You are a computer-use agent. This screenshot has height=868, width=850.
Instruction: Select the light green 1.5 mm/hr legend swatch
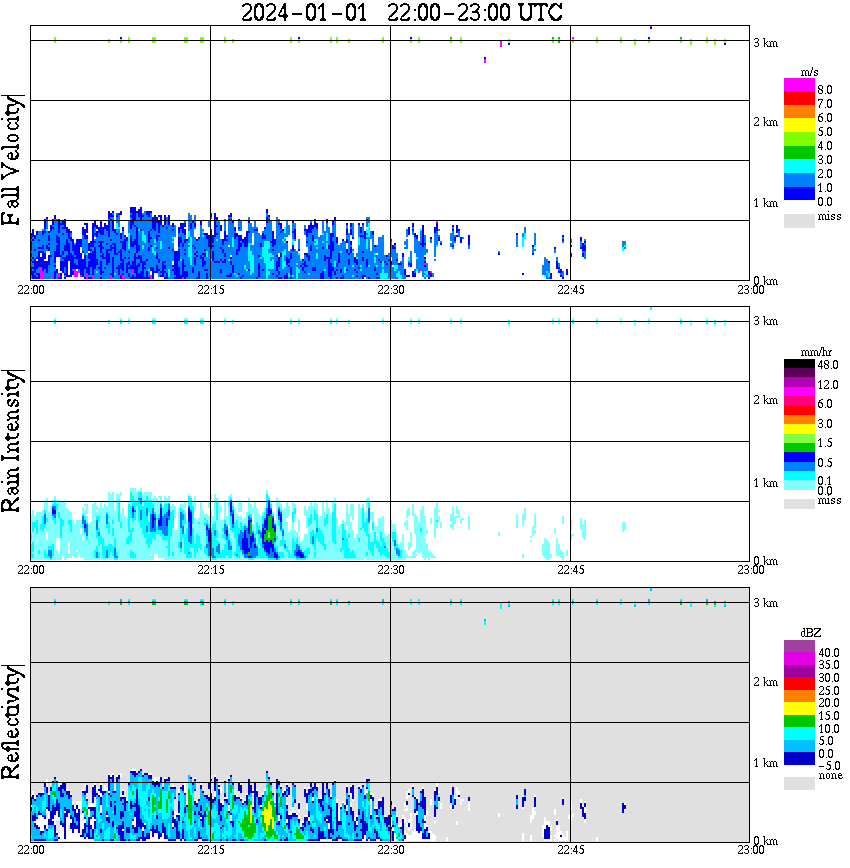click(799, 438)
